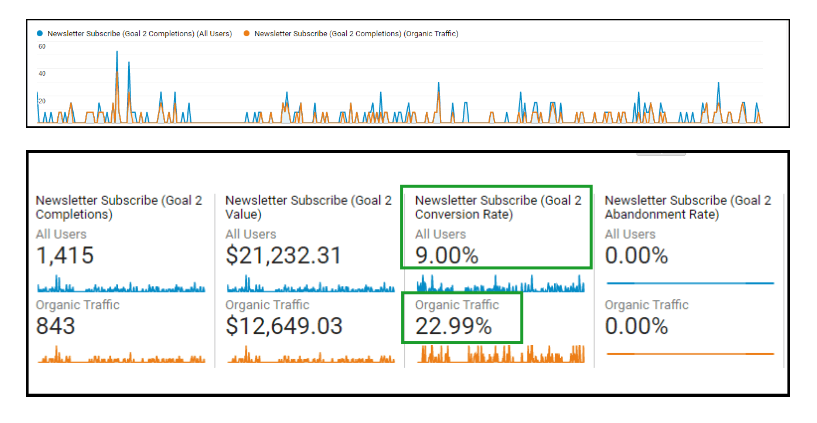
Task: Open the Goal 2 Abandonment Rate title
Action: [687, 207]
